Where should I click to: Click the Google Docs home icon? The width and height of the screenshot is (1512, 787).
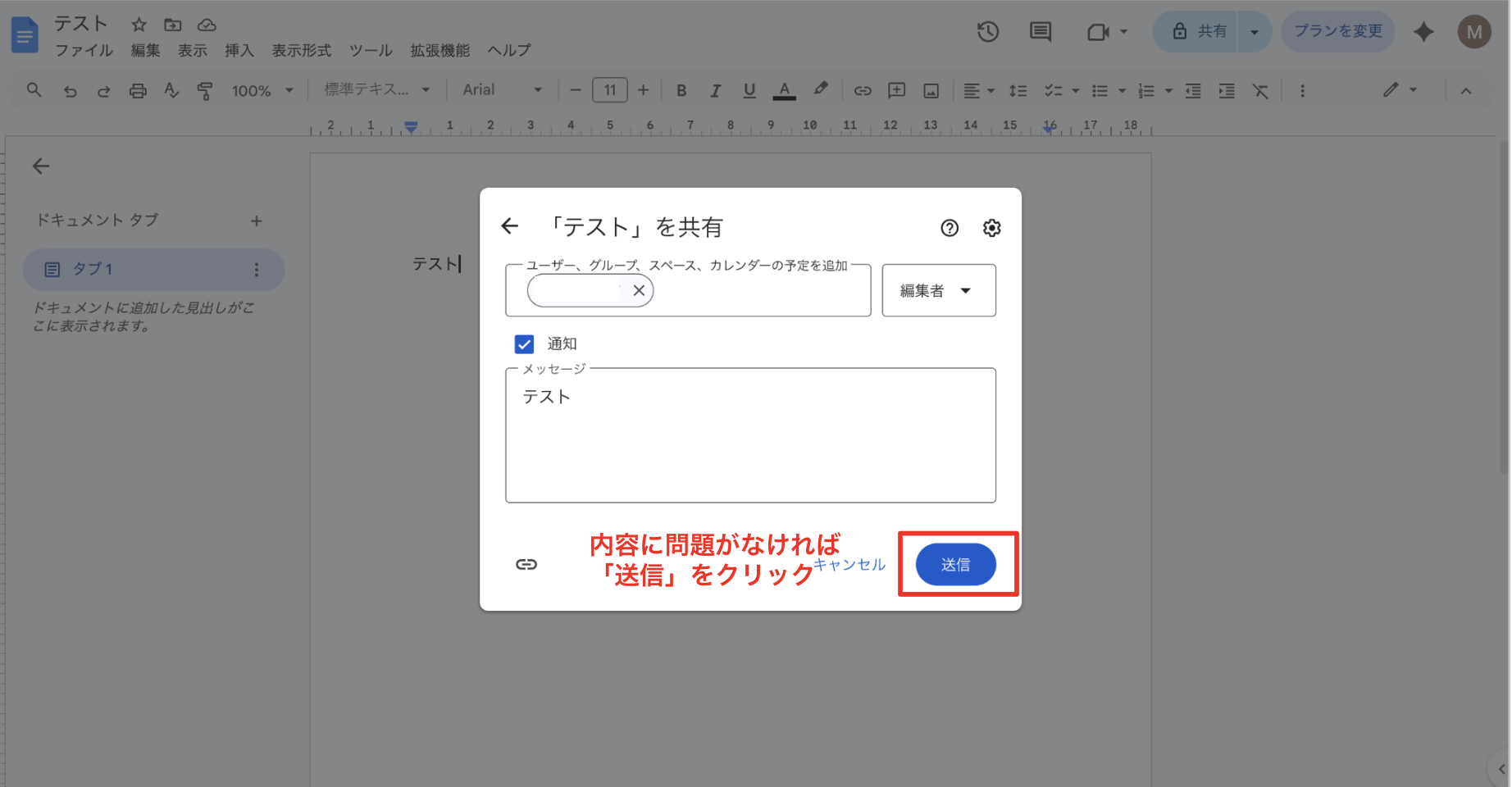pos(25,35)
